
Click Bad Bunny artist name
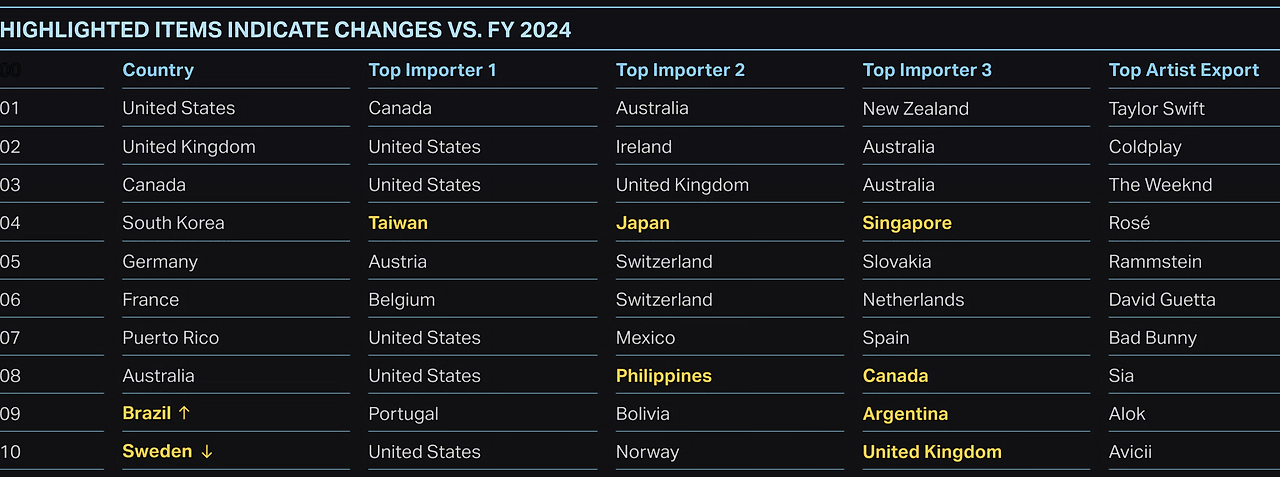point(1152,338)
